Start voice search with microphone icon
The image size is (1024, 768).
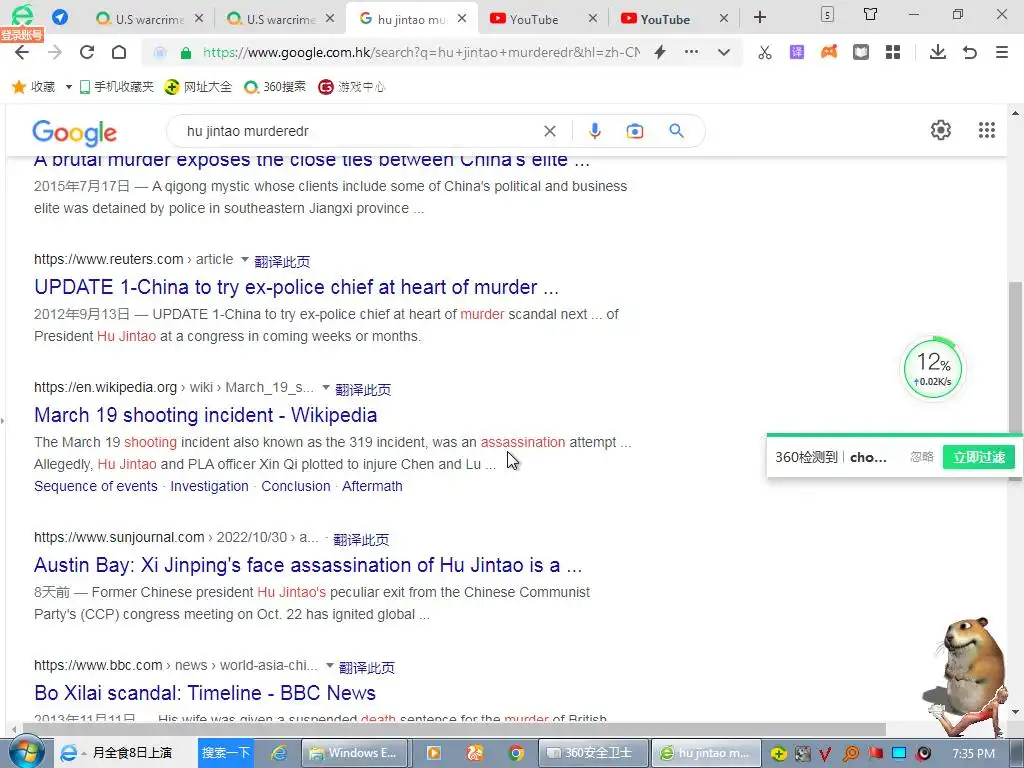[x=594, y=131]
